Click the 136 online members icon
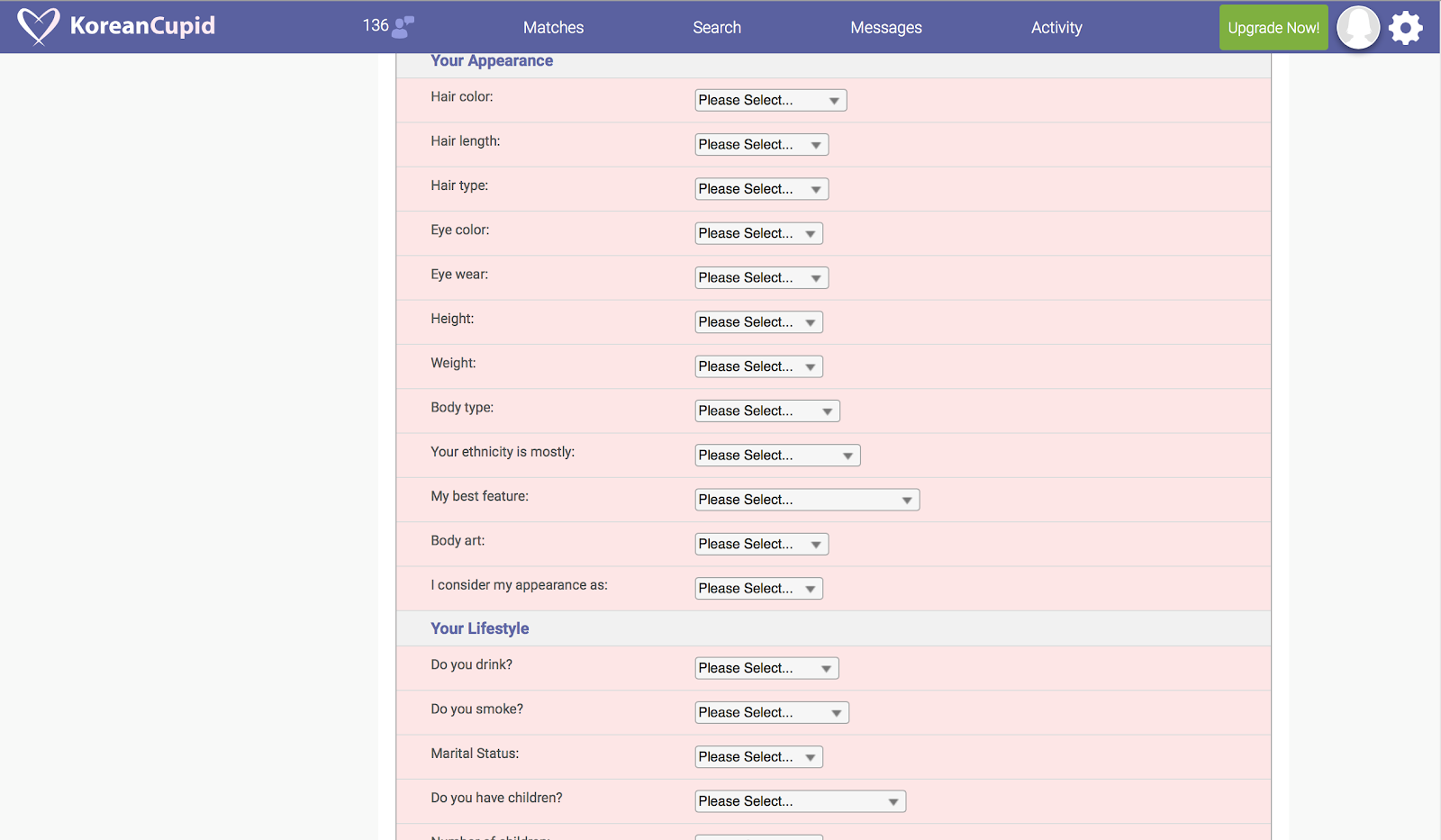 pos(403,27)
